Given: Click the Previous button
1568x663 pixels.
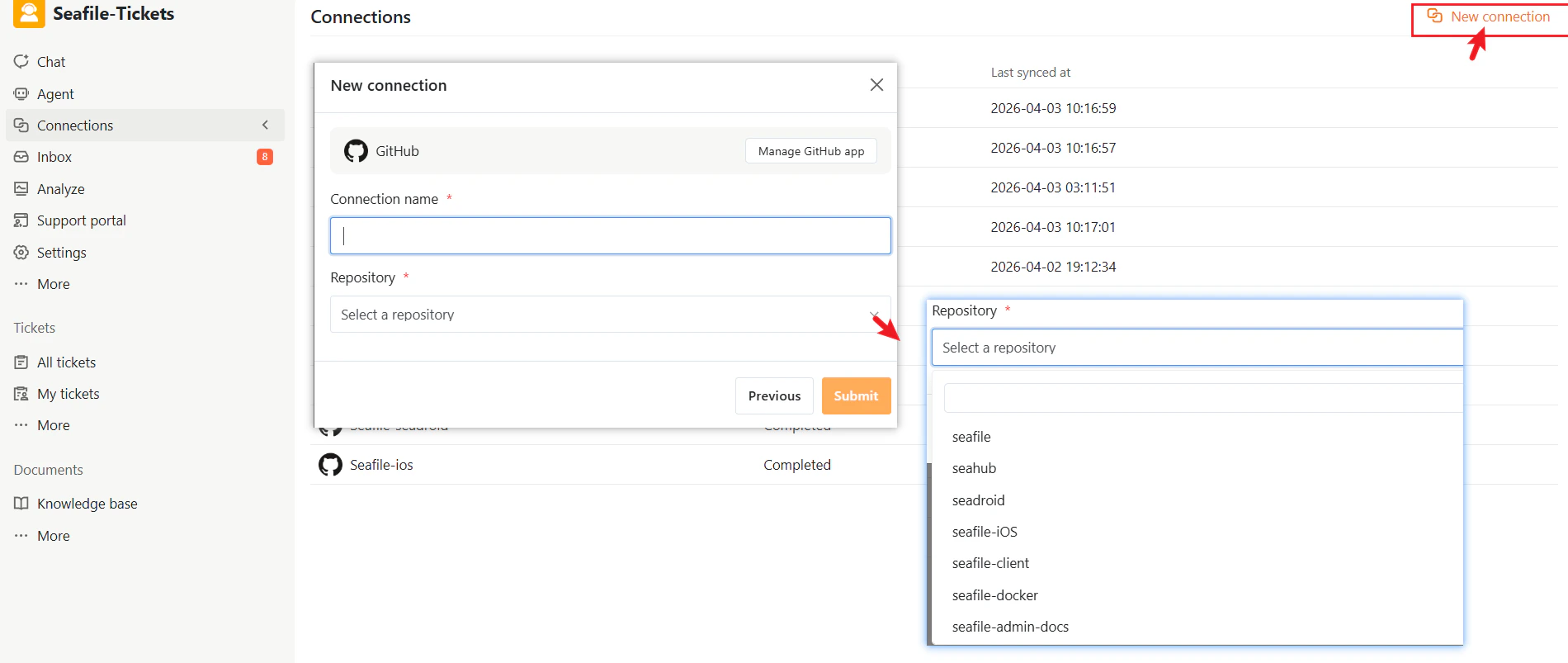Looking at the screenshot, I should 774,395.
